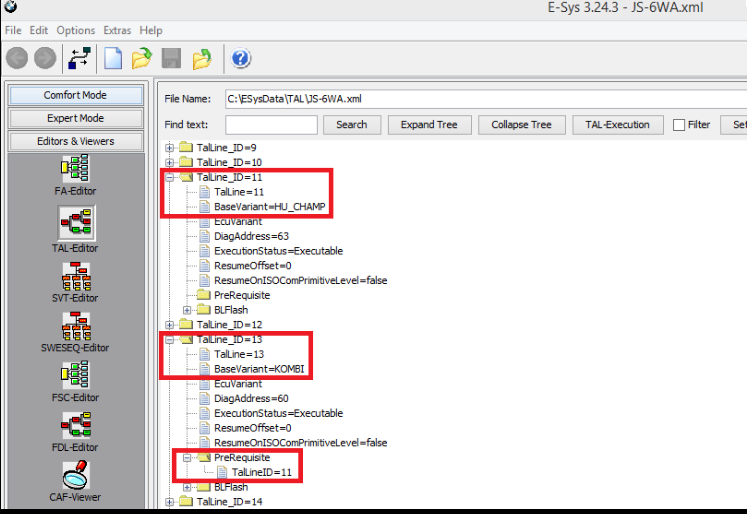This screenshot has height=514, width=747.
Task: Open the Options menu
Action: click(76, 31)
